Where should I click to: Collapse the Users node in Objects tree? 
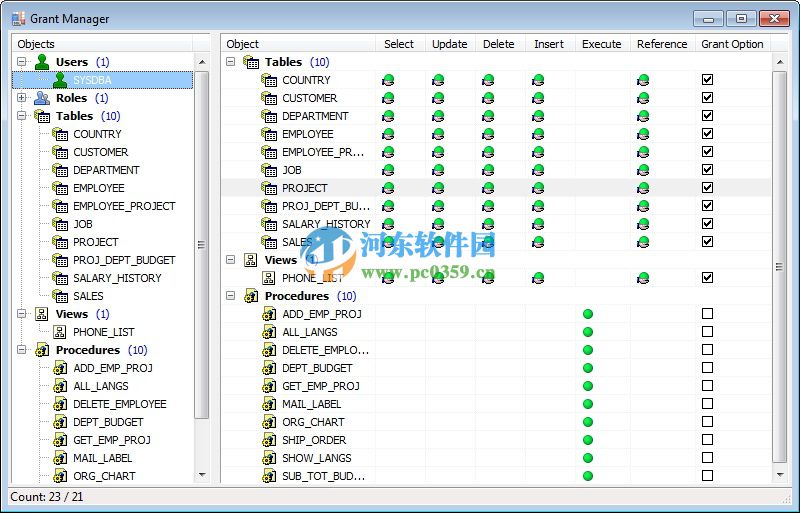[x=21, y=62]
